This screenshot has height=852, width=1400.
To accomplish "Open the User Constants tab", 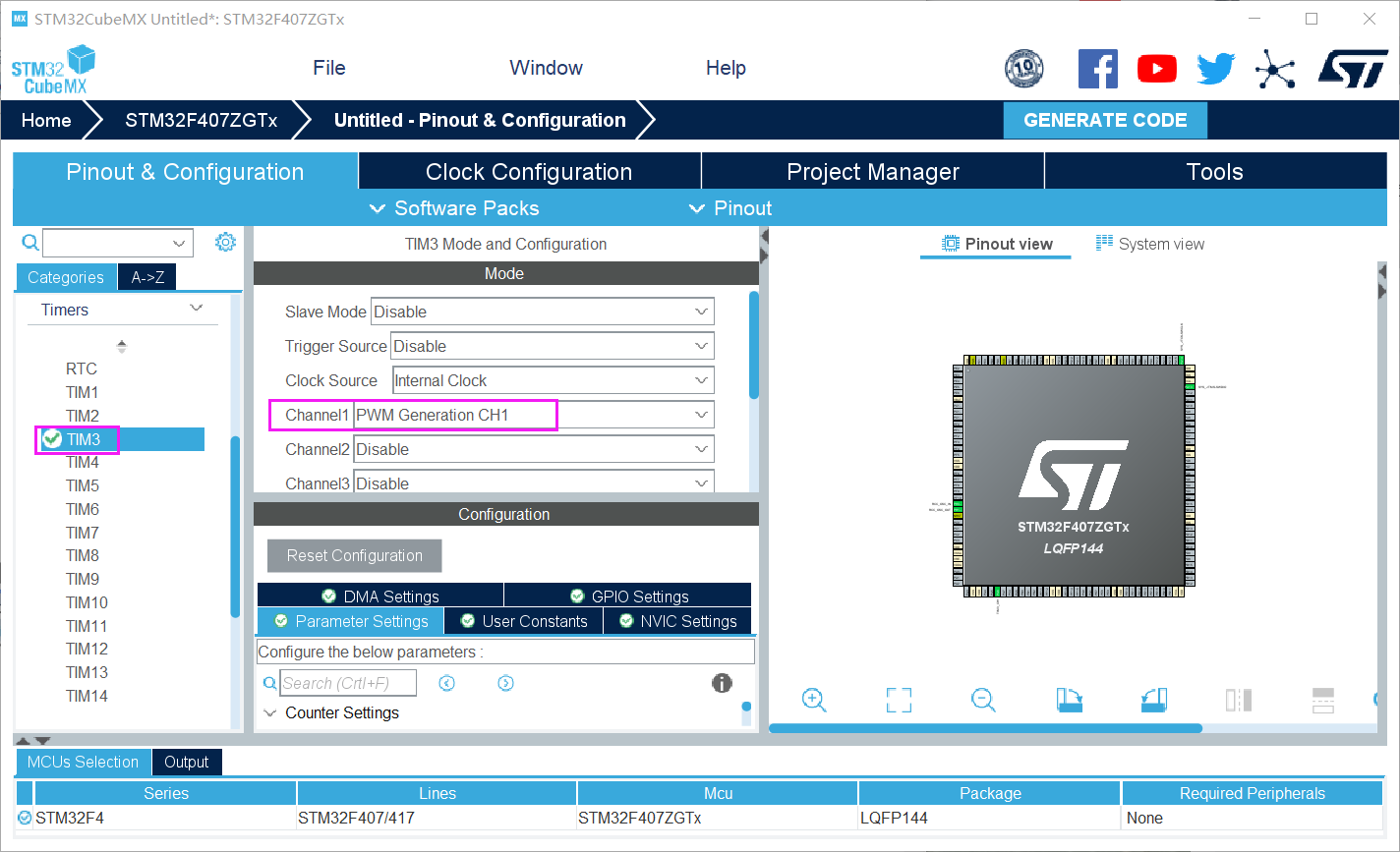I will (523, 621).
